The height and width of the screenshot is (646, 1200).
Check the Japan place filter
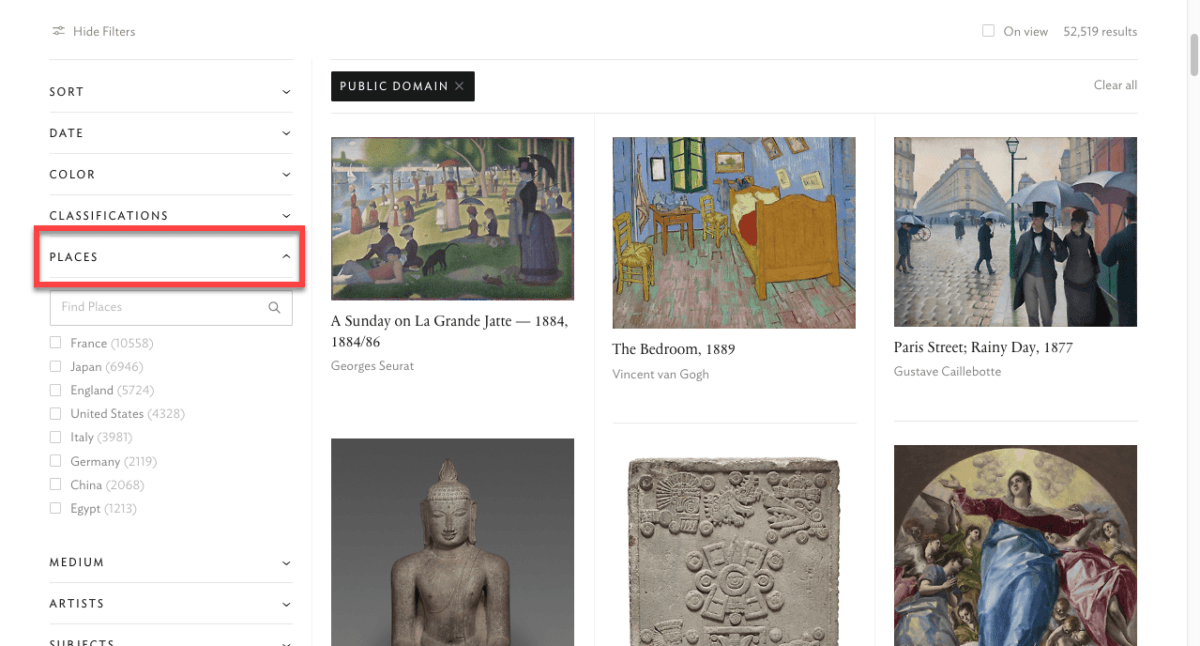56,367
